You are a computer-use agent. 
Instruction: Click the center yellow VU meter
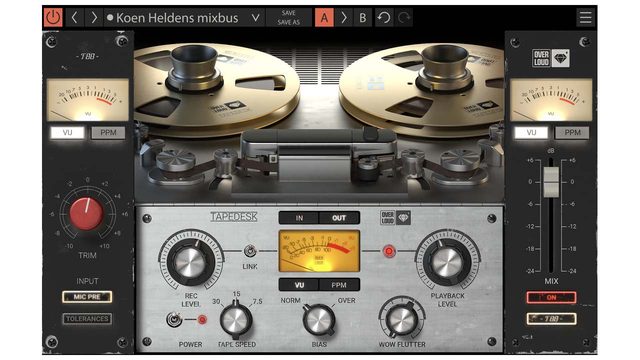pos(319,251)
